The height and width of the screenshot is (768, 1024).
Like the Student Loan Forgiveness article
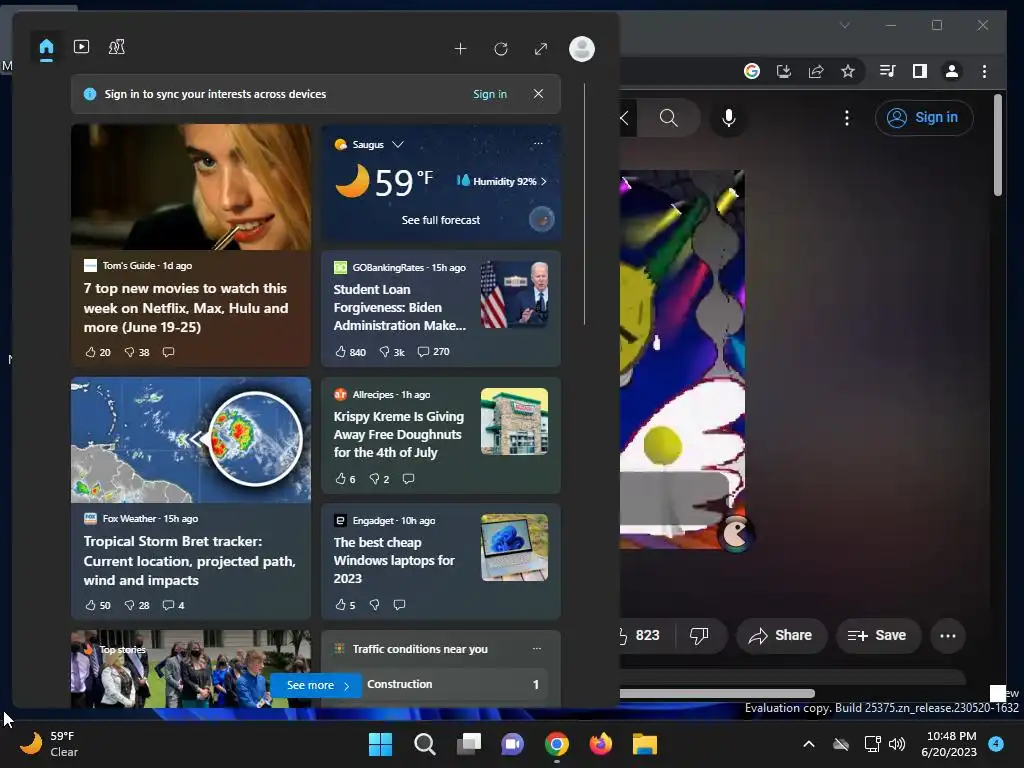350,352
